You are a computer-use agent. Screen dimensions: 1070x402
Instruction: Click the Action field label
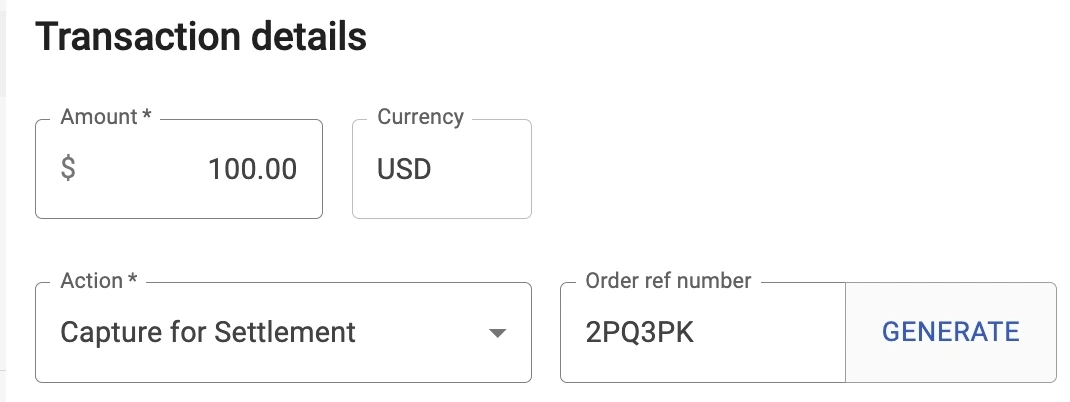tap(98, 281)
